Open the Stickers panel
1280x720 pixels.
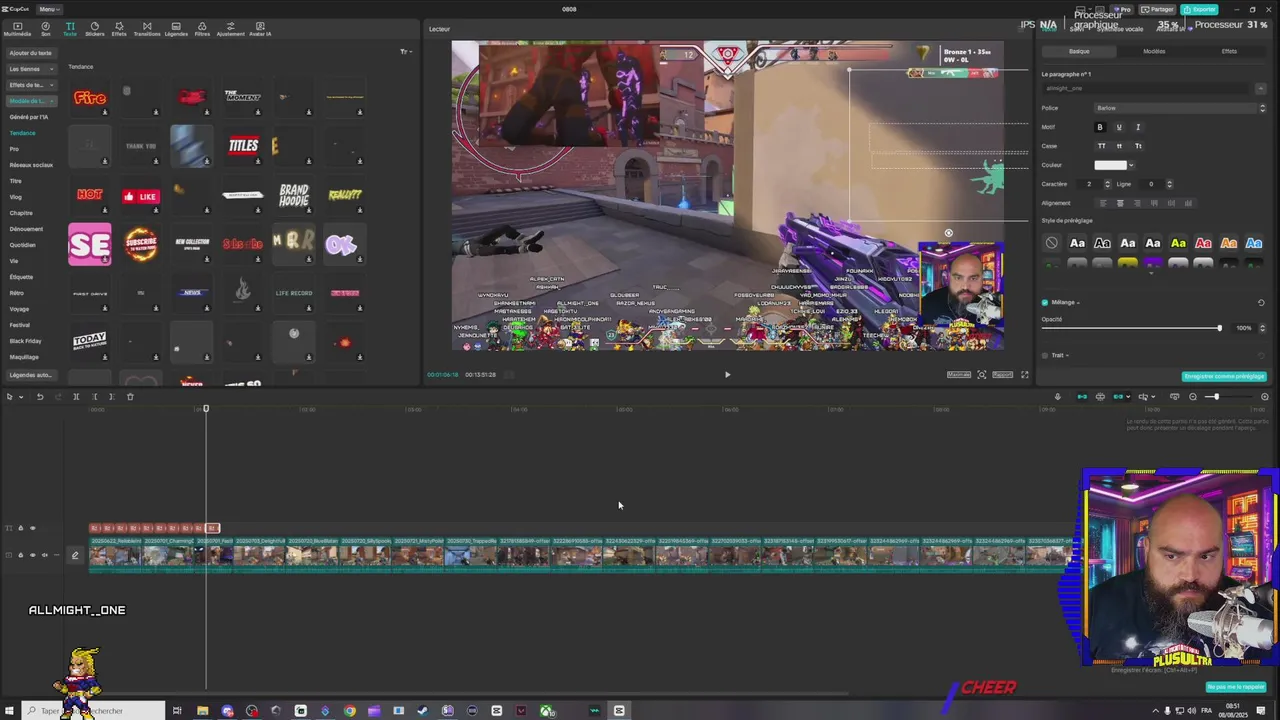point(95,29)
